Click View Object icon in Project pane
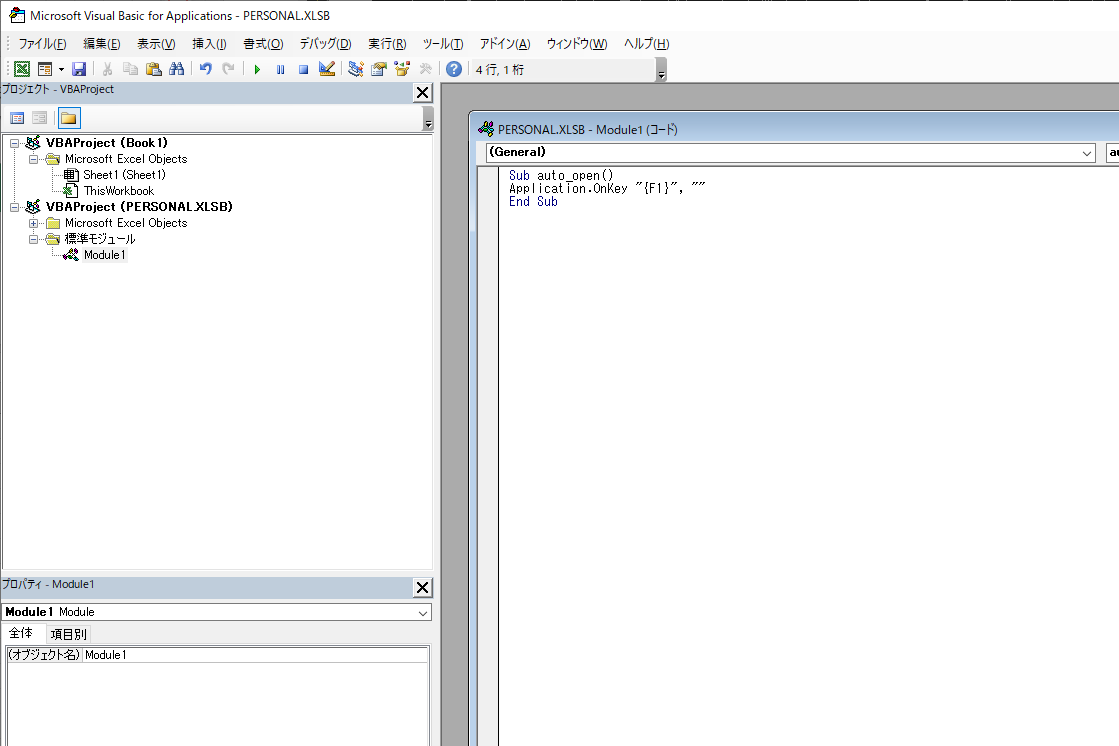Screen dimensions: 1119x746 click(x=39, y=118)
